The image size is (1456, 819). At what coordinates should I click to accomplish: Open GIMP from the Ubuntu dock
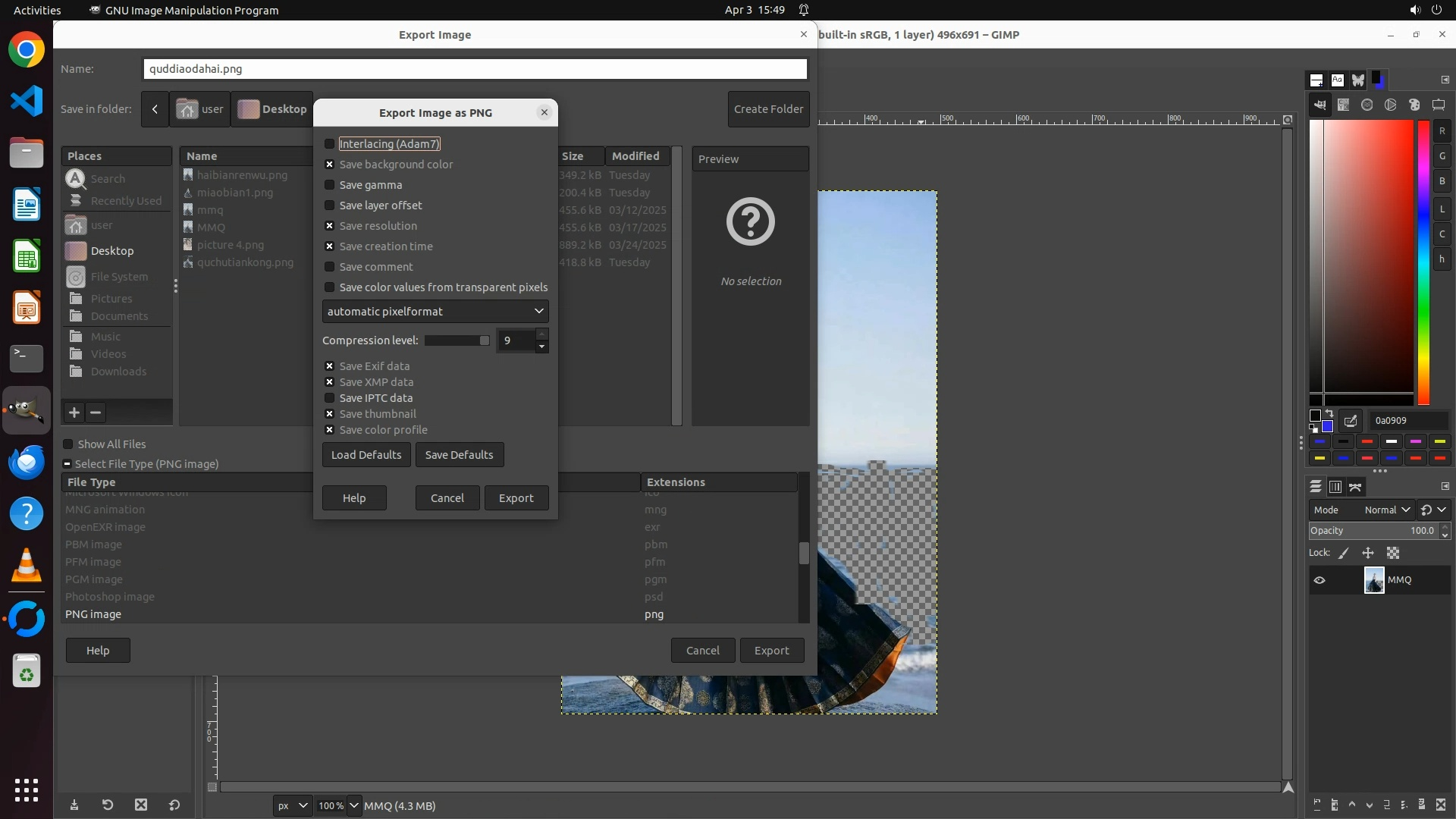coord(27,410)
